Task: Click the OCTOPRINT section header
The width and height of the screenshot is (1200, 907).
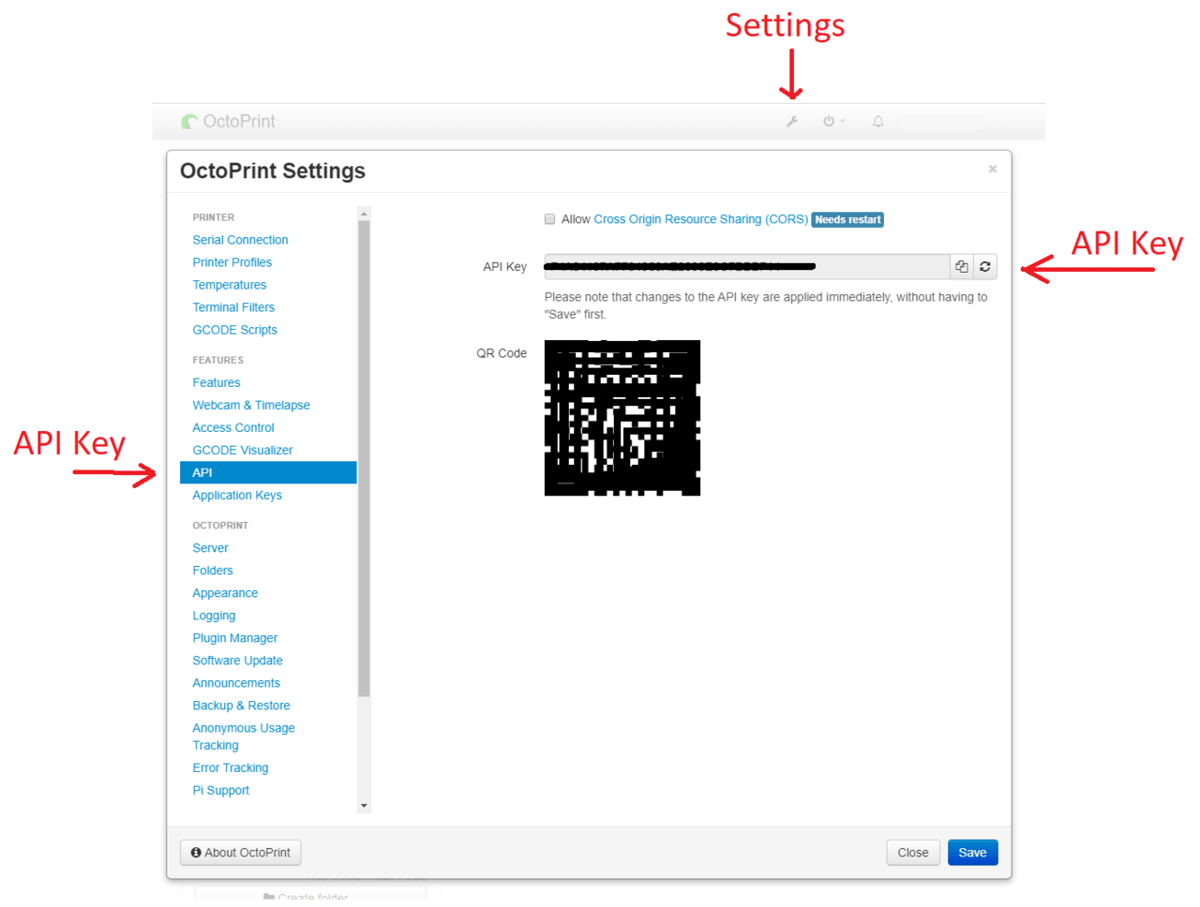Action: [220, 525]
